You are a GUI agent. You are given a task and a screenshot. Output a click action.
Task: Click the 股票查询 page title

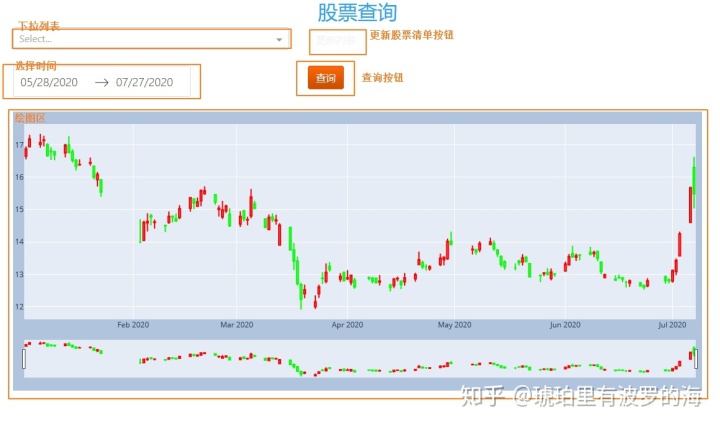pos(357,12)
